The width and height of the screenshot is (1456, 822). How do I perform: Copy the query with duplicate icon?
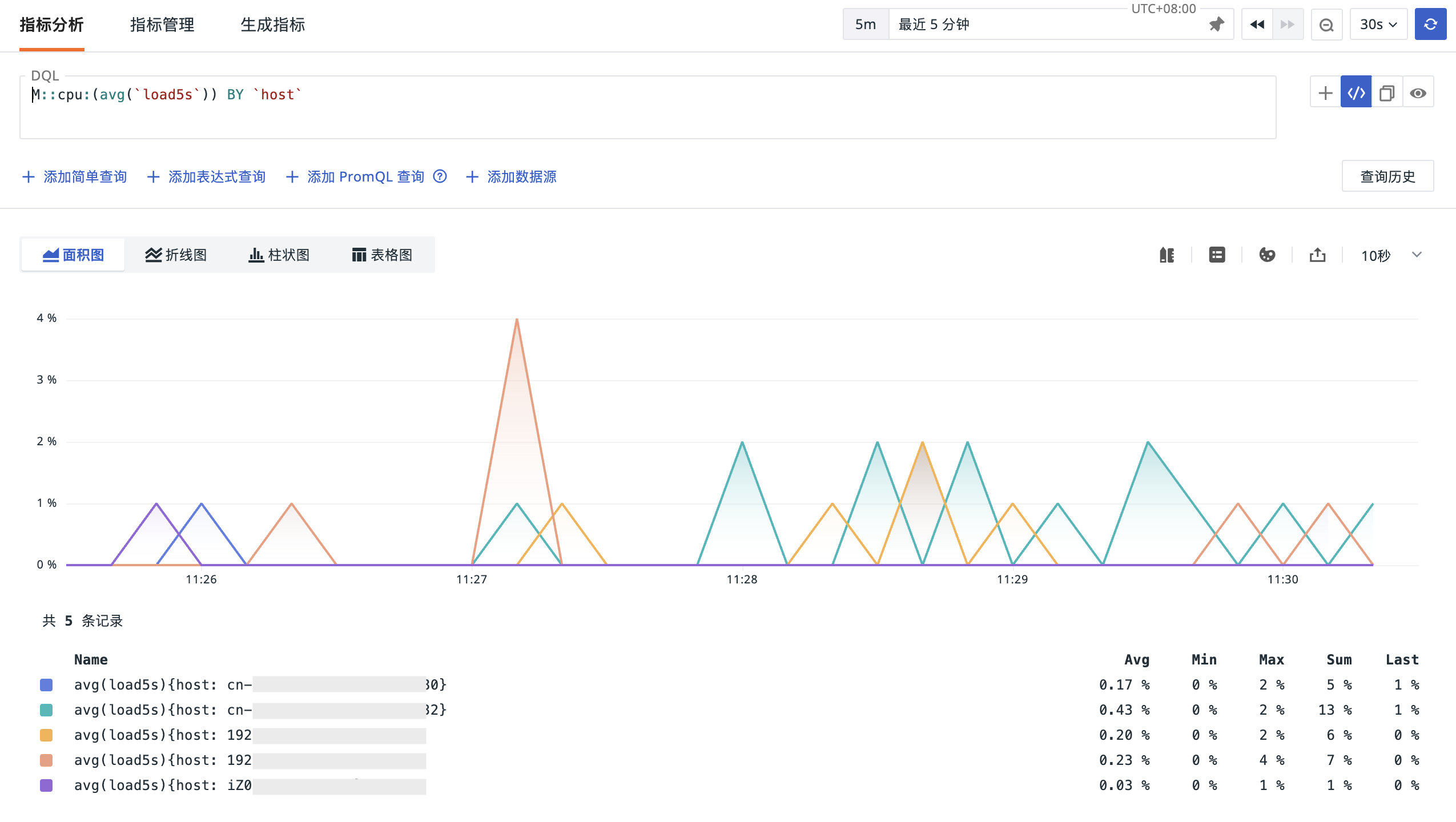(x=1387, y=93)
